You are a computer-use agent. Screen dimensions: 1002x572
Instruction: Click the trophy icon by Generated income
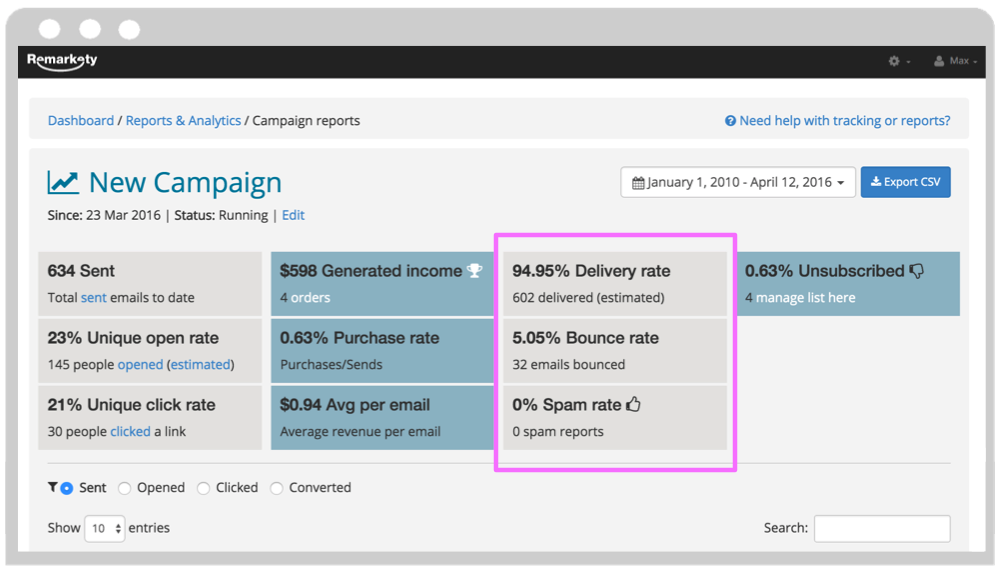pos(474,271)
